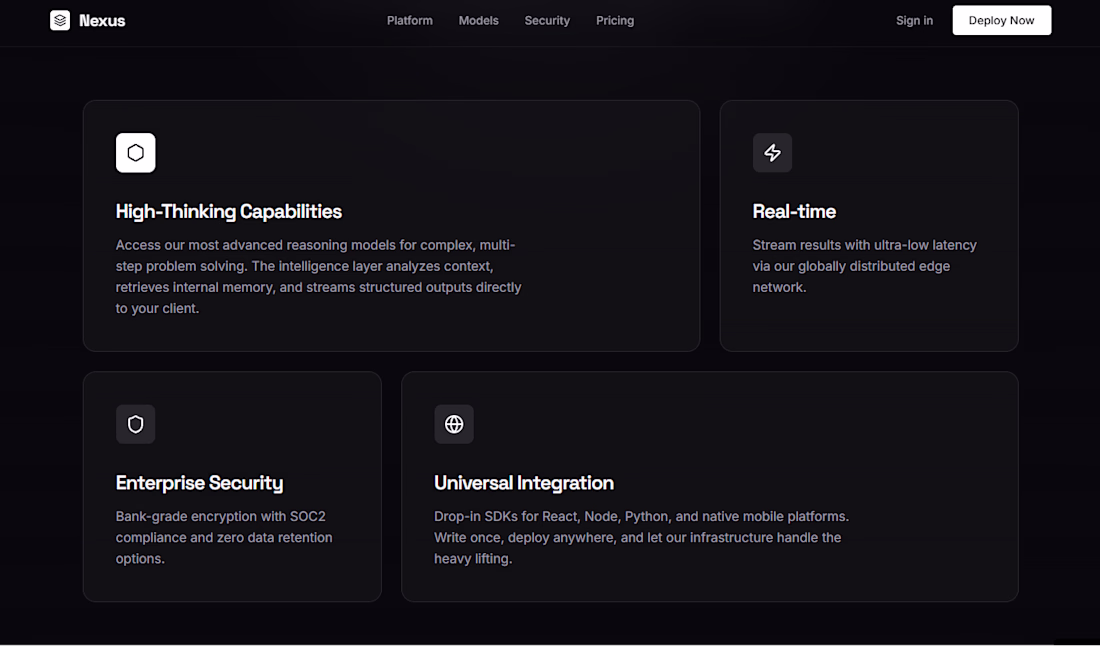Select the Universal Integration heading
Image resolution: width=1100 pixels, height=646 pixels.
coord(524,483)
